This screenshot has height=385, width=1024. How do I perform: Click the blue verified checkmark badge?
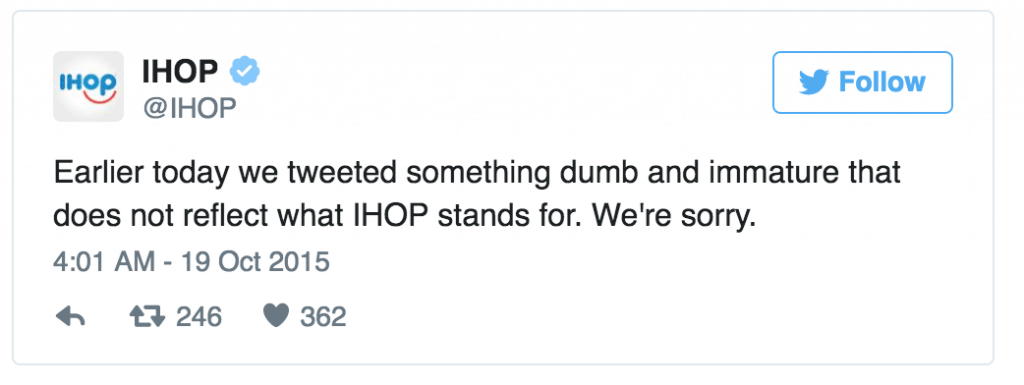coord(245,71)
